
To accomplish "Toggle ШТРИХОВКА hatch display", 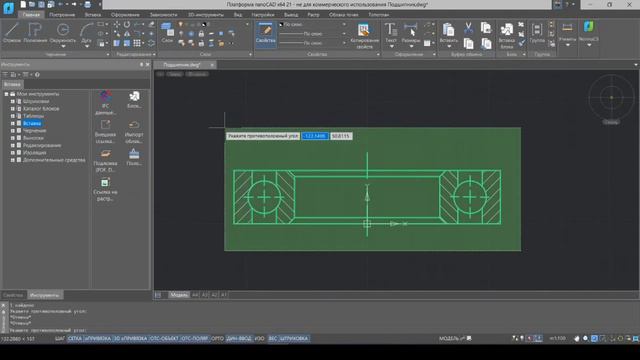I will point(294,338).
